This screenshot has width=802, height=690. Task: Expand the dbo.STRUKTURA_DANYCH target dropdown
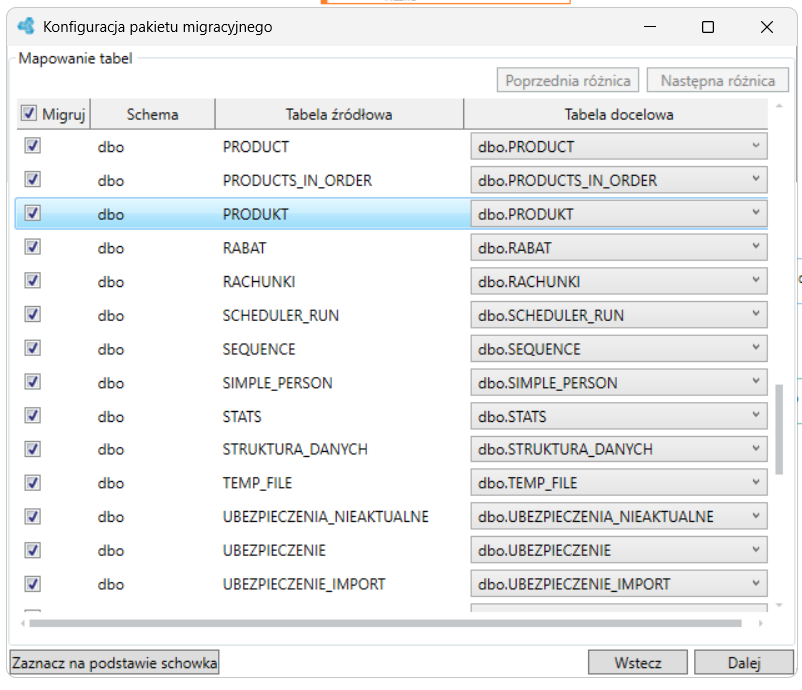(619, 449)
